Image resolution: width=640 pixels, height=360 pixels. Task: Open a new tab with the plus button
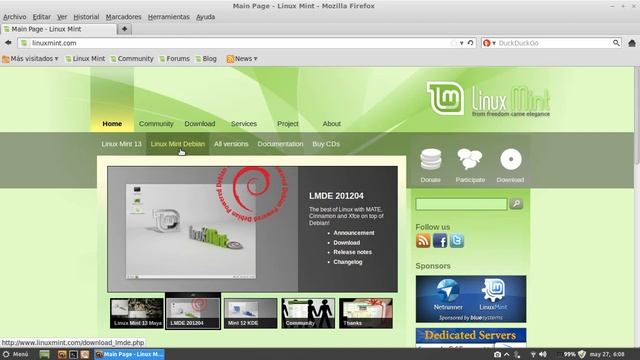tap(124, 29)
